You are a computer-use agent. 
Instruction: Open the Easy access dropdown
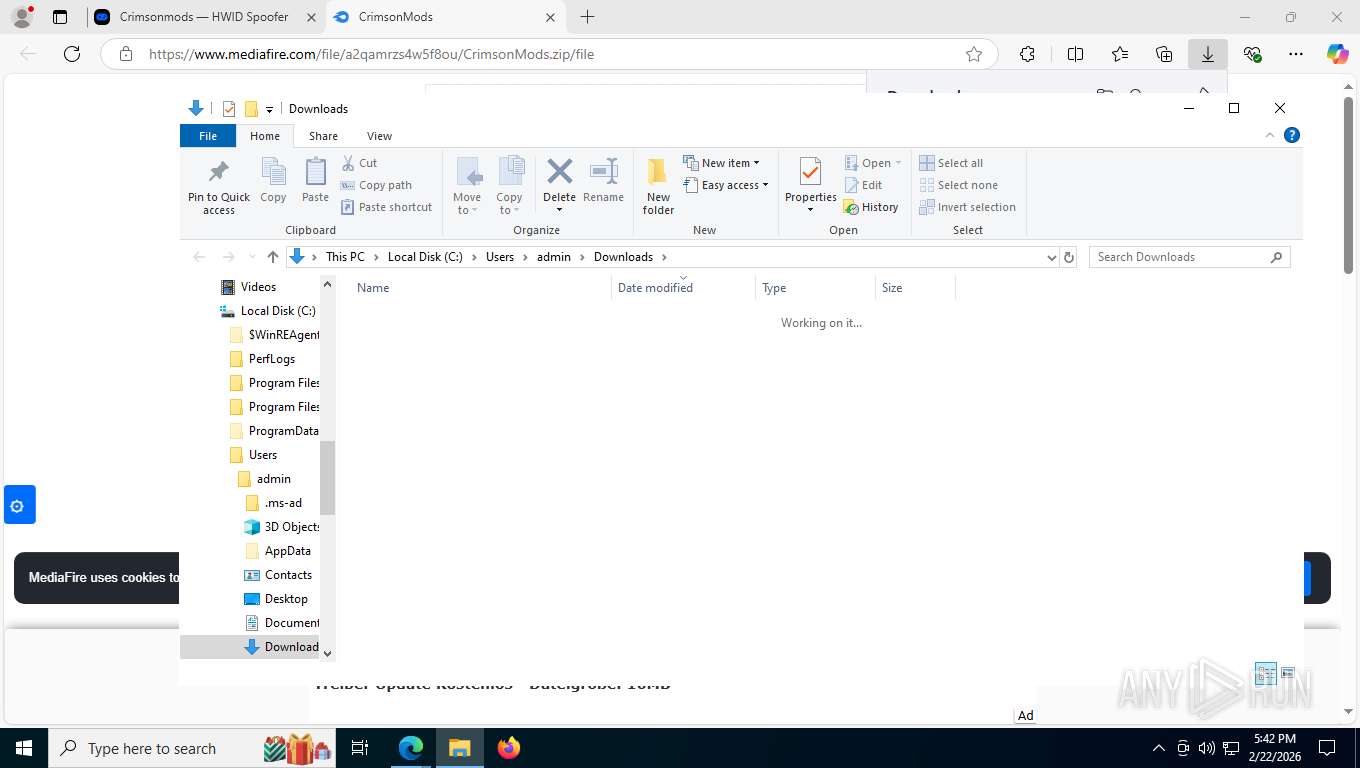click(x=726, y=185)
